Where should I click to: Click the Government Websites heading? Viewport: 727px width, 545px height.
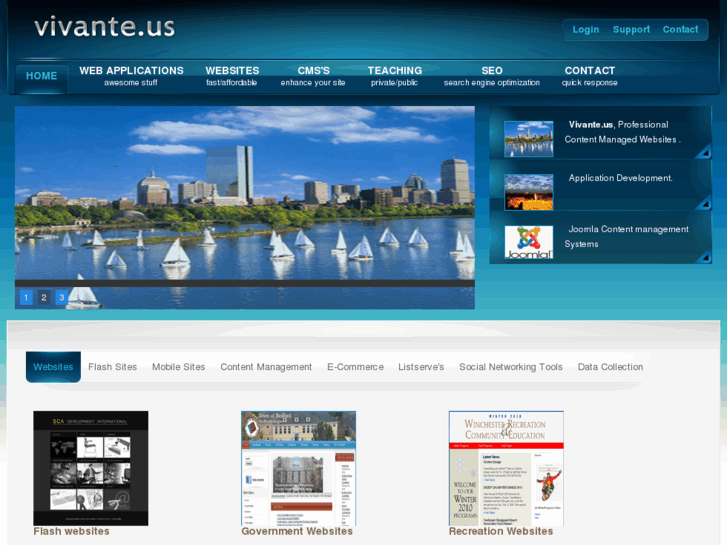pos(297,532)
